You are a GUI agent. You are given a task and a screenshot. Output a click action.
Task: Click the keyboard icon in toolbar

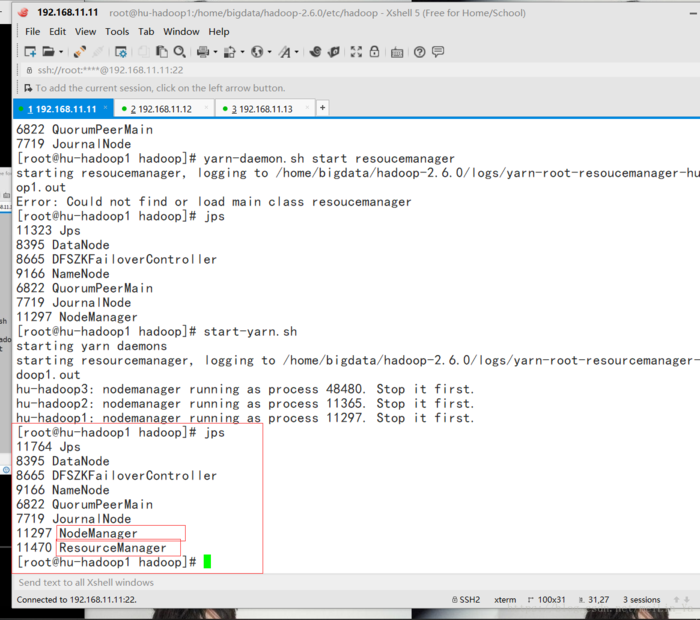pos(397,53)
